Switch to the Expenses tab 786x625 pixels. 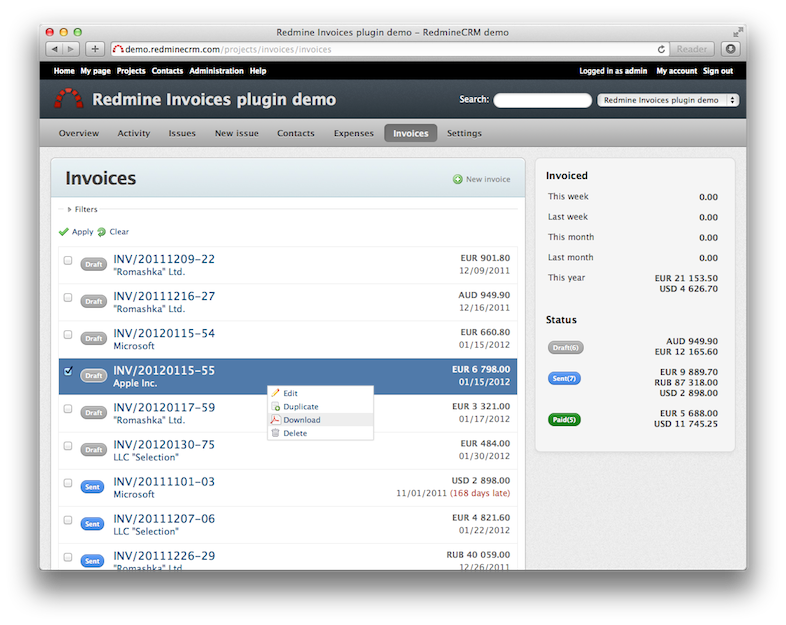353,133
